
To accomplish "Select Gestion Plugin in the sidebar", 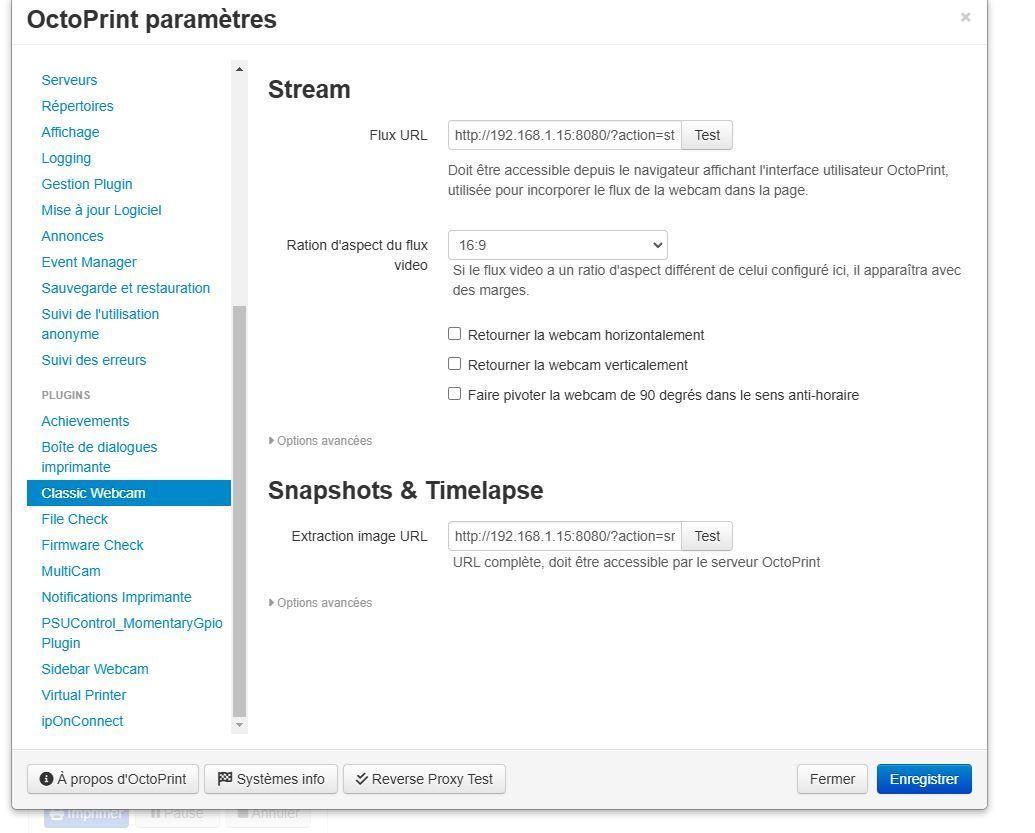I will [87, 184].
